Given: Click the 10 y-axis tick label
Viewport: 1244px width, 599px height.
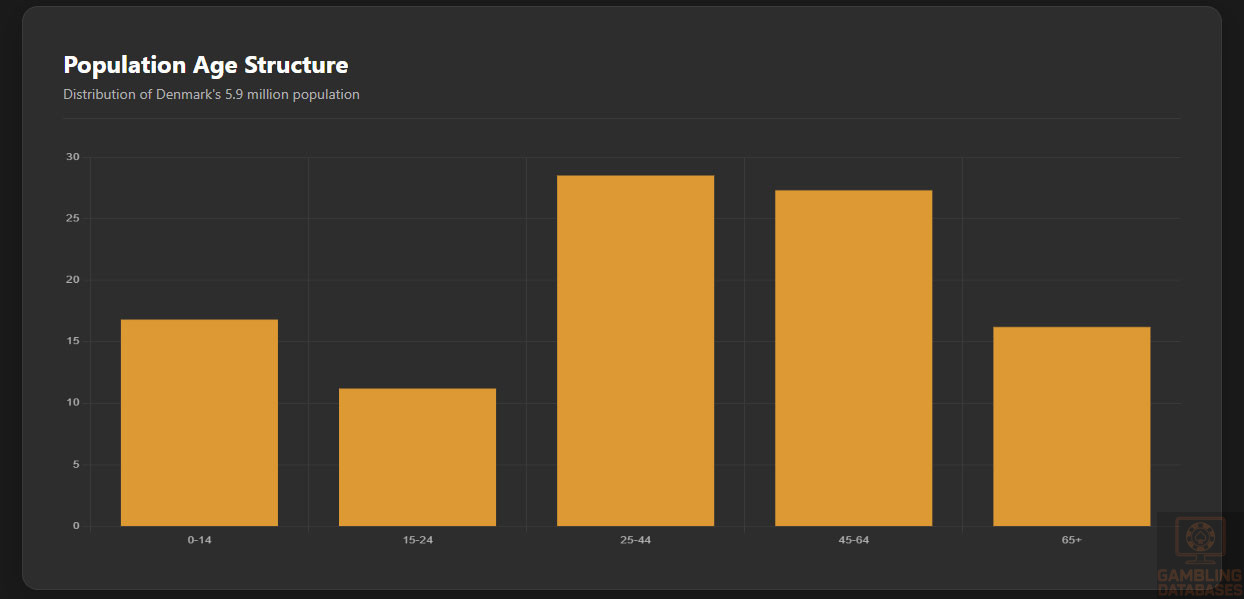Looking at the screenshot, I should pyautogui.click(x=72, y=403).
